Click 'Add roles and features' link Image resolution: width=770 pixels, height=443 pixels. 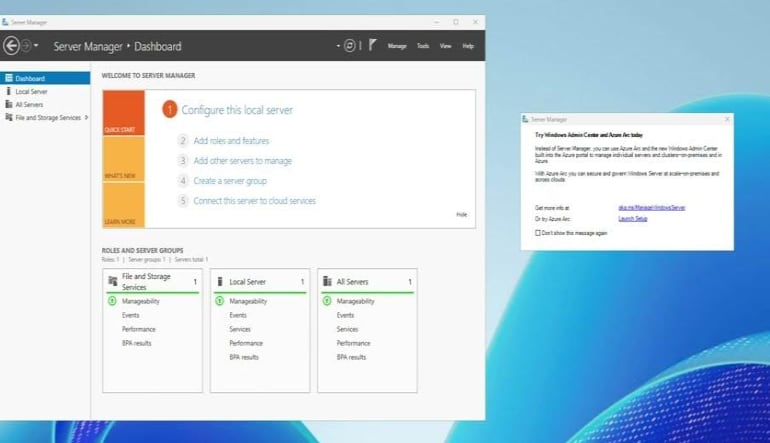pyautogui.click(x=231, y=141)
